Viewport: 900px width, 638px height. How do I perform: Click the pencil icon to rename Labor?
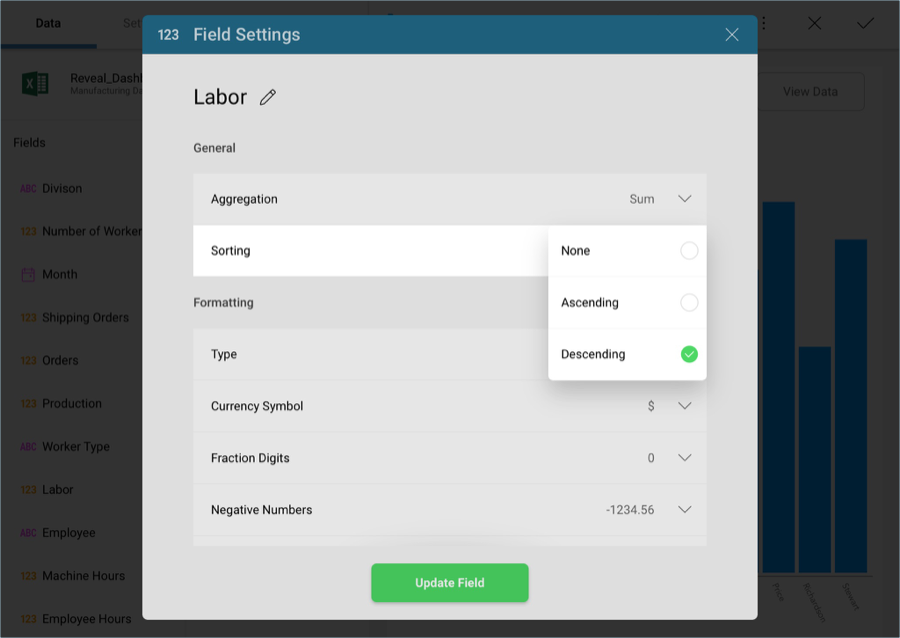coord(268,97)
